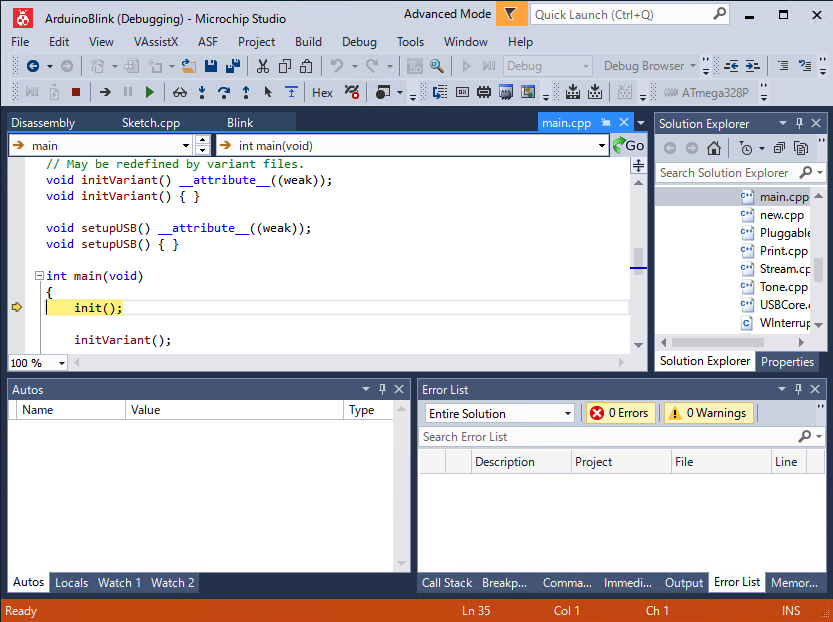This screenshot has height=622, width=833.
Task: Open the Entire Solution scope dropdown
Action: [x=500, y=413]
